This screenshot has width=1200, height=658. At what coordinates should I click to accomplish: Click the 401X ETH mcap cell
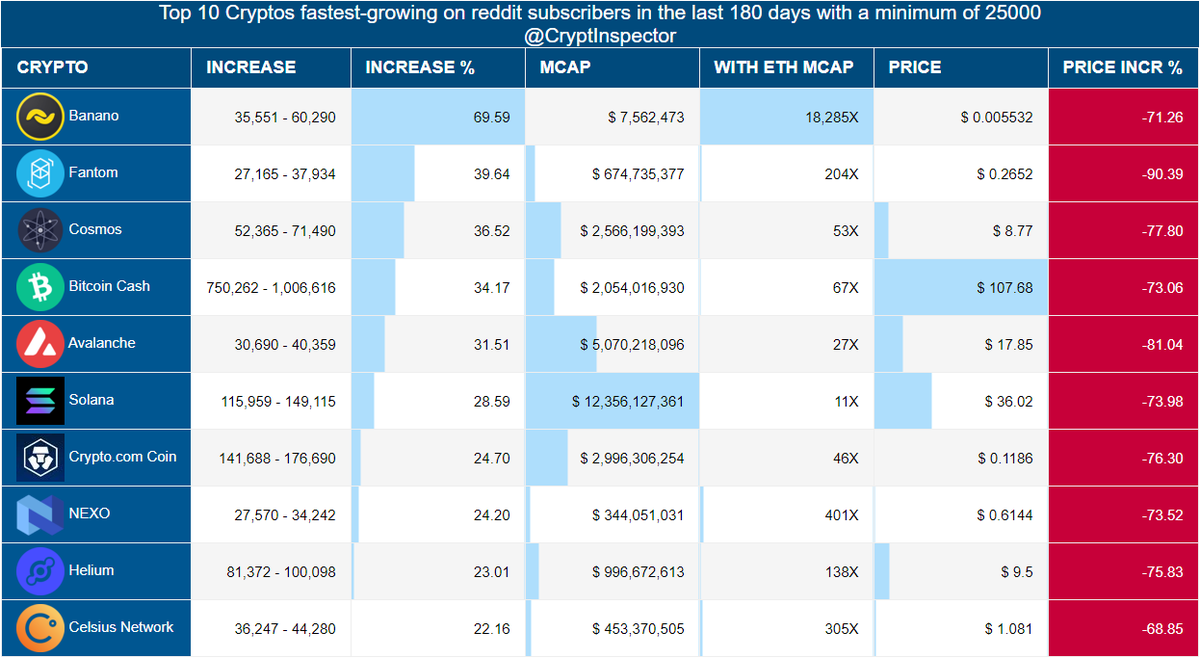(x=787, y=516)
